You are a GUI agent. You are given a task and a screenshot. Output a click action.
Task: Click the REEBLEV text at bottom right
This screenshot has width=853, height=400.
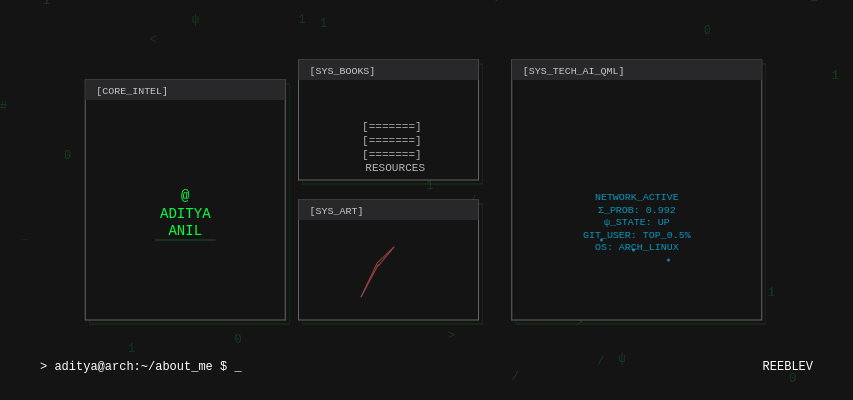click(787, 367)
